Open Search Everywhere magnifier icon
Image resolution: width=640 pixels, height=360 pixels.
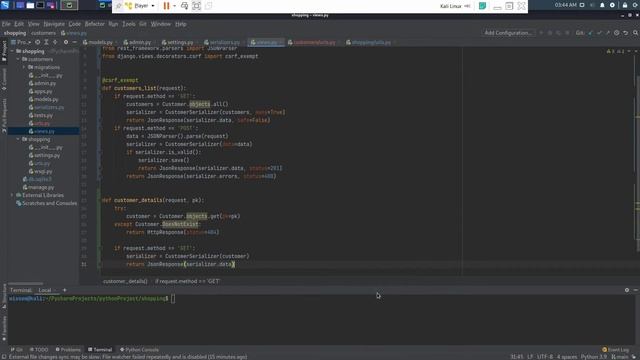point(636,33)
